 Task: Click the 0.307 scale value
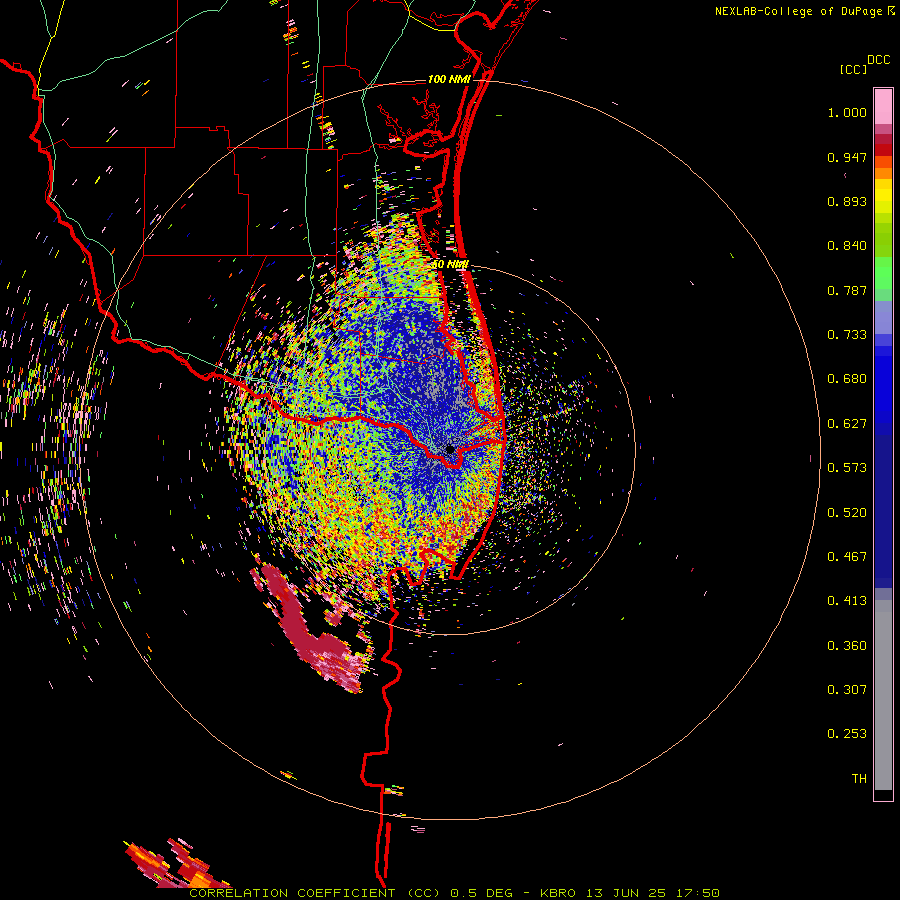click(847, 690)
